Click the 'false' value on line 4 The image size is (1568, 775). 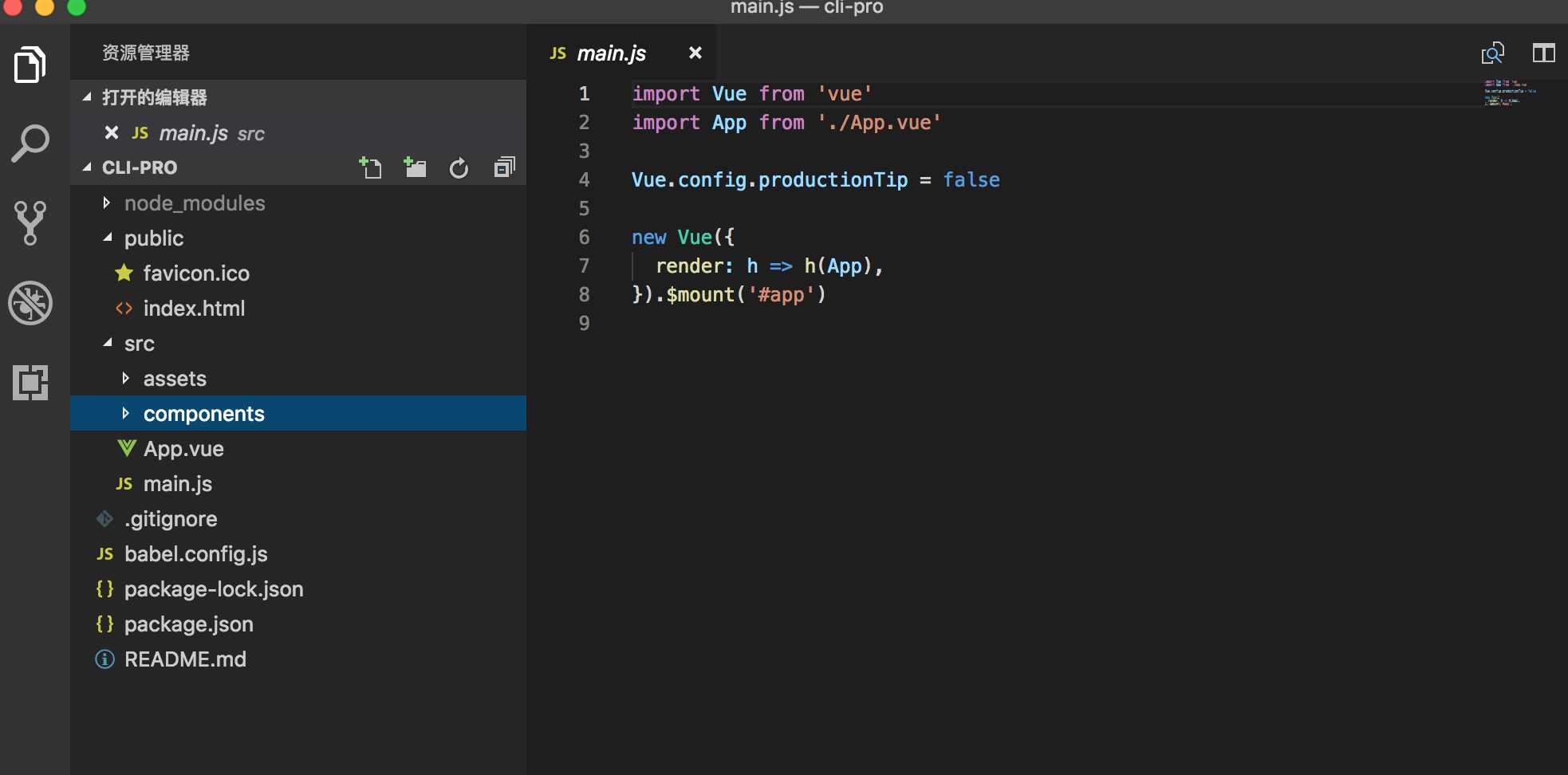[x=971, y=179]
